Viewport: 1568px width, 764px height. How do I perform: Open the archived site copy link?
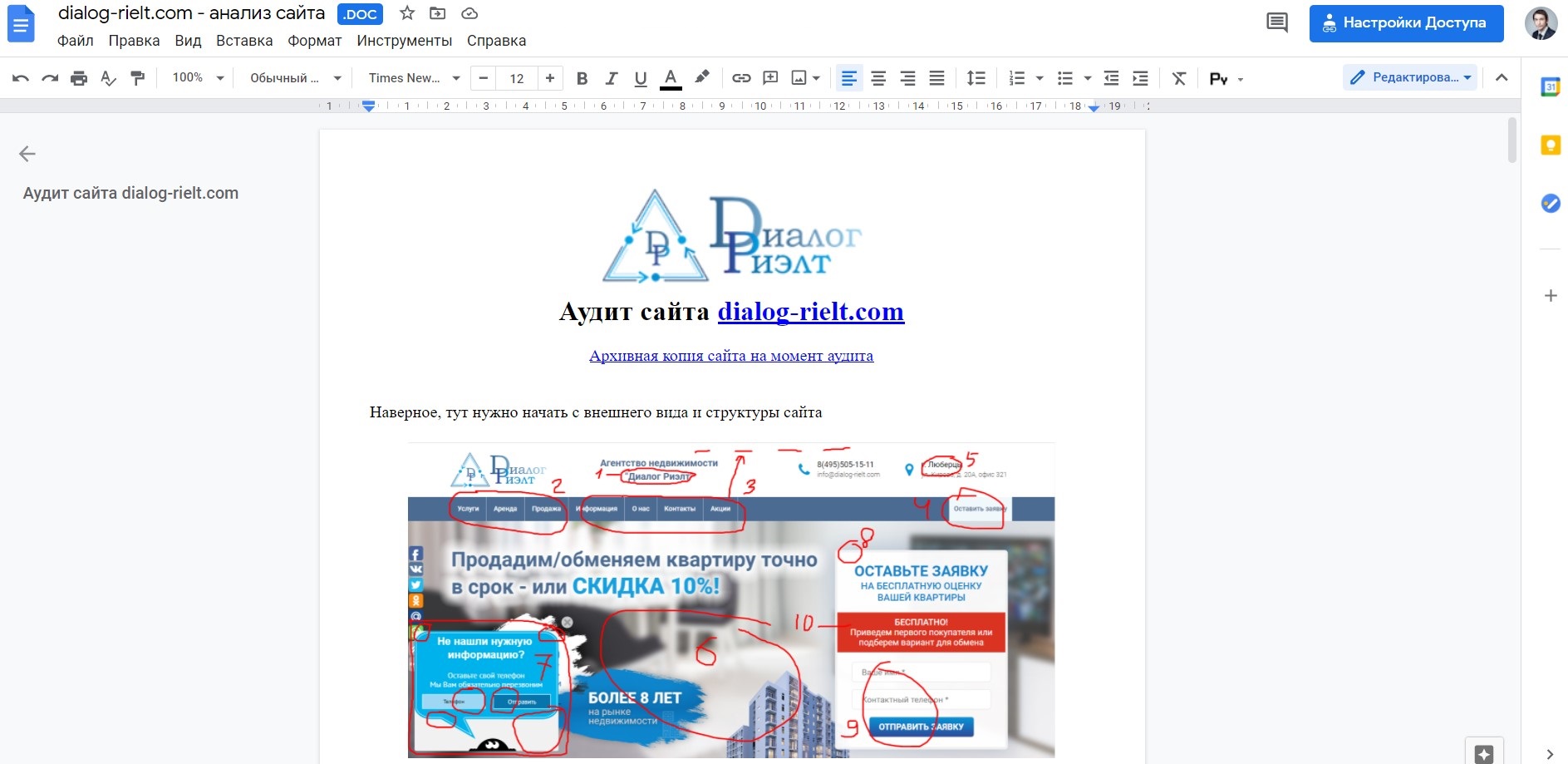(731, 356)
